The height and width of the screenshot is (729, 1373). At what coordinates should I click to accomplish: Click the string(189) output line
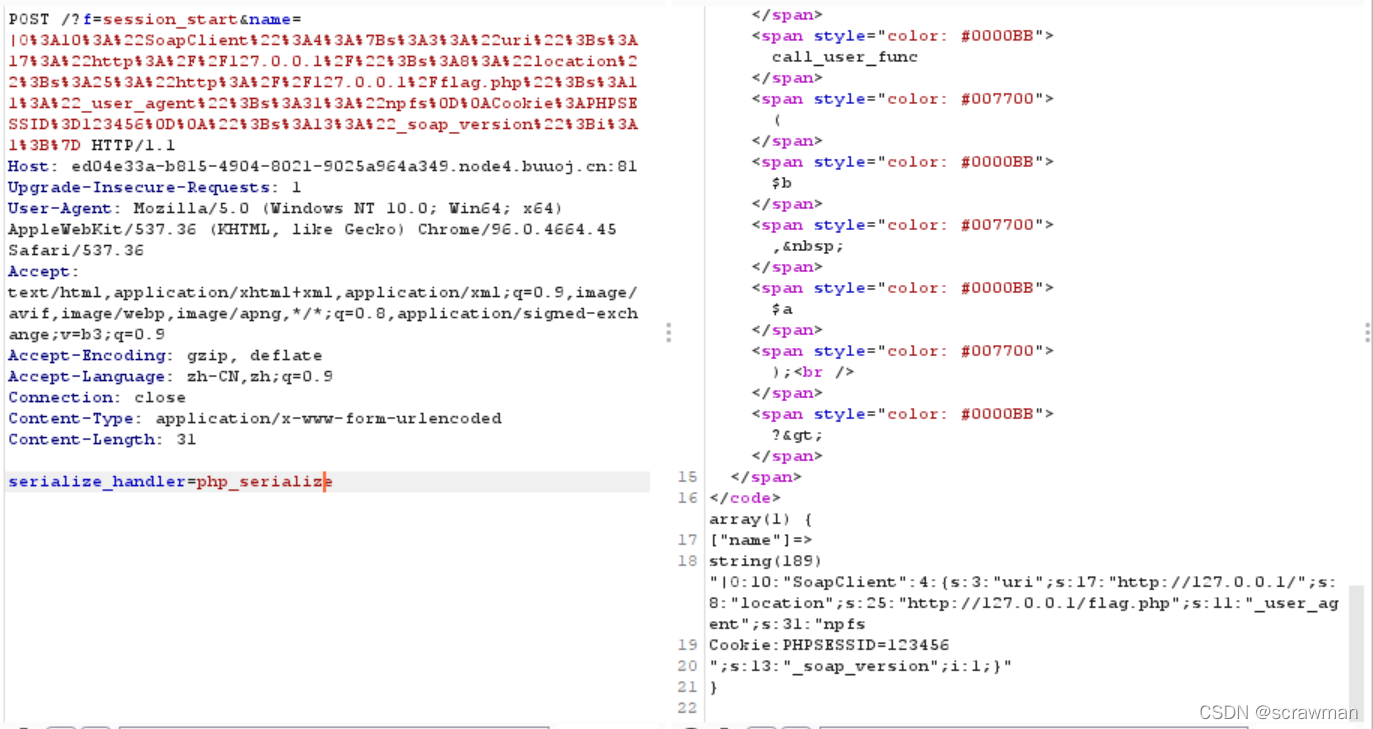click(765, 560)
